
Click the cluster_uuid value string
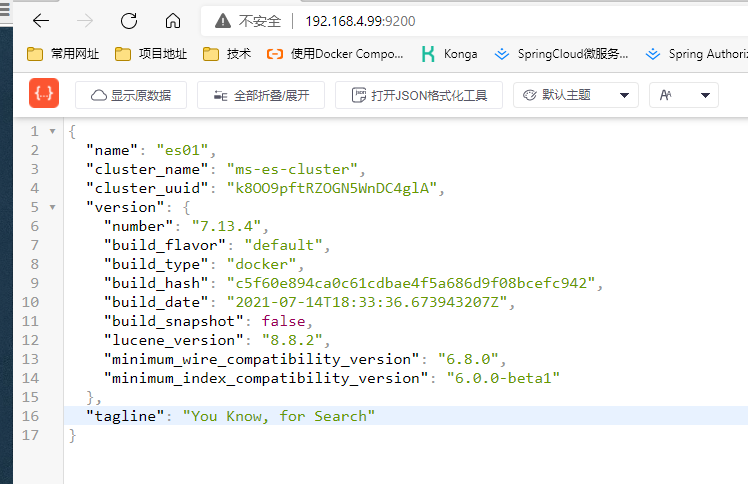[332, 188]
